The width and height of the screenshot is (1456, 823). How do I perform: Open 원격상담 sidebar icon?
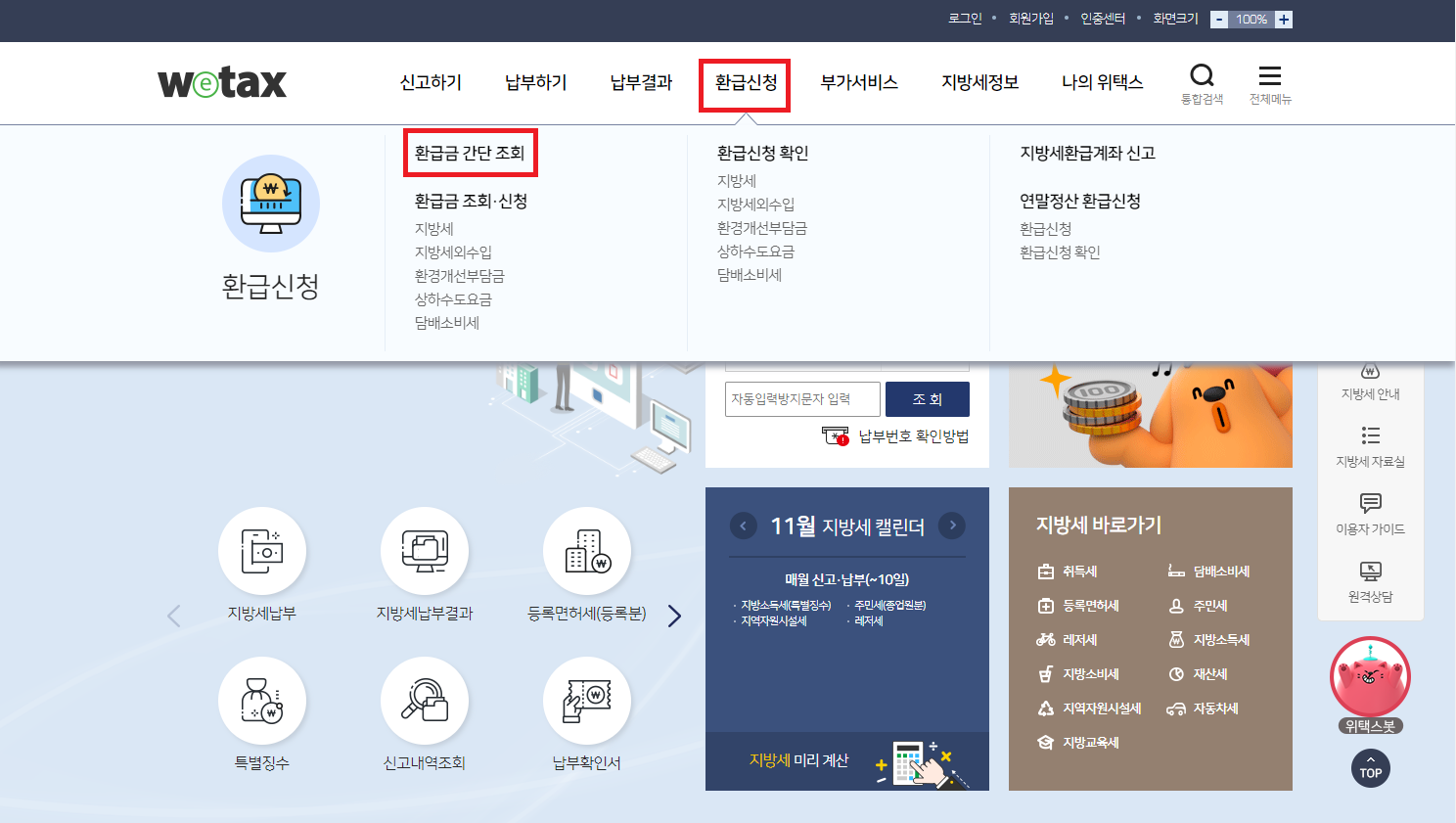coord(1371,581)
